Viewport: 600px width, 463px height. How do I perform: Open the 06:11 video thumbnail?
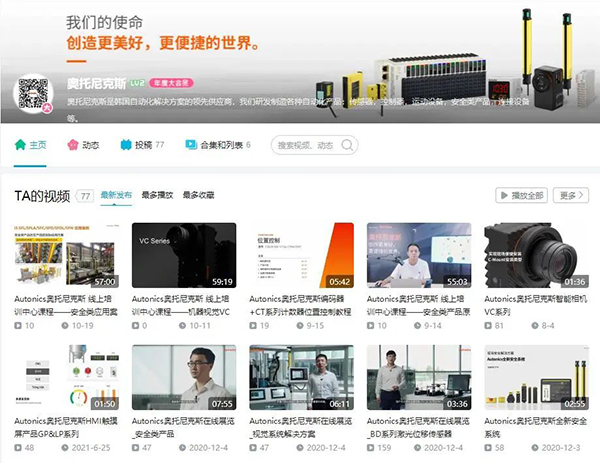point(302,377)
